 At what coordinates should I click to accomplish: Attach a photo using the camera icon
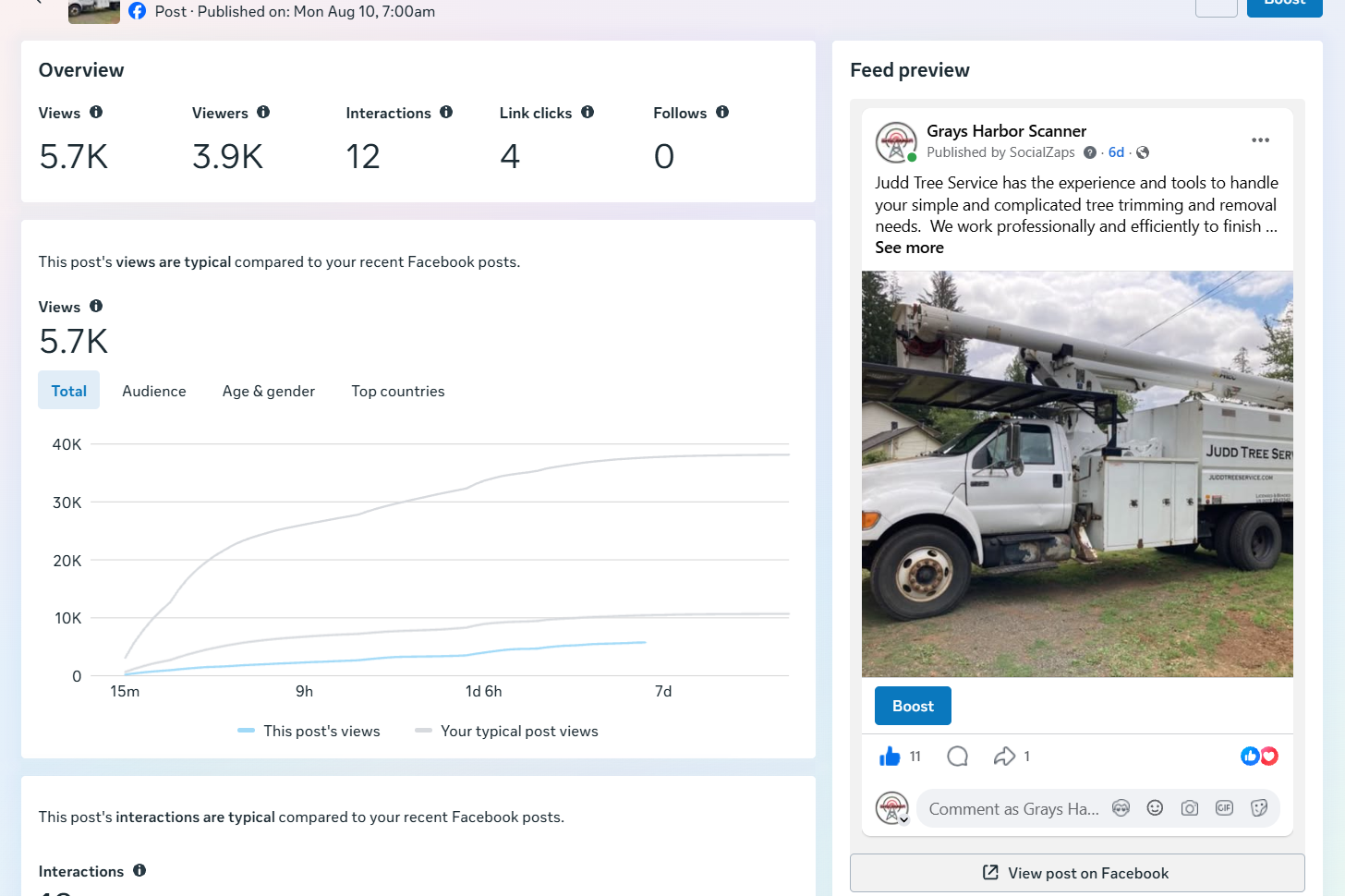click(x=1190, y=808)
